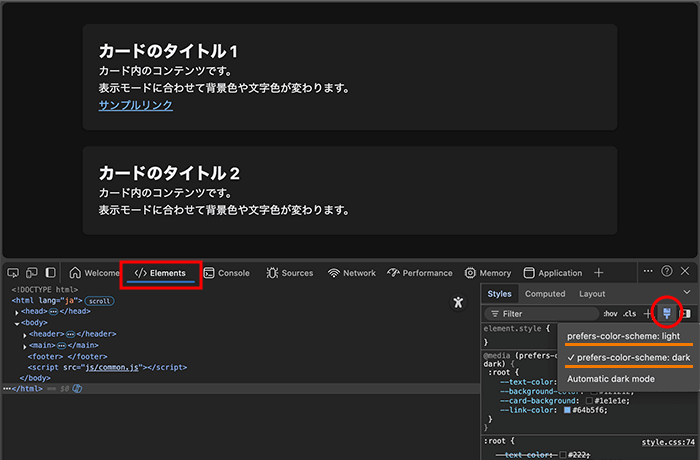Viewport: 700px width, 460px height.
Task: Select the closing </body> tag row
Action: 35,378
